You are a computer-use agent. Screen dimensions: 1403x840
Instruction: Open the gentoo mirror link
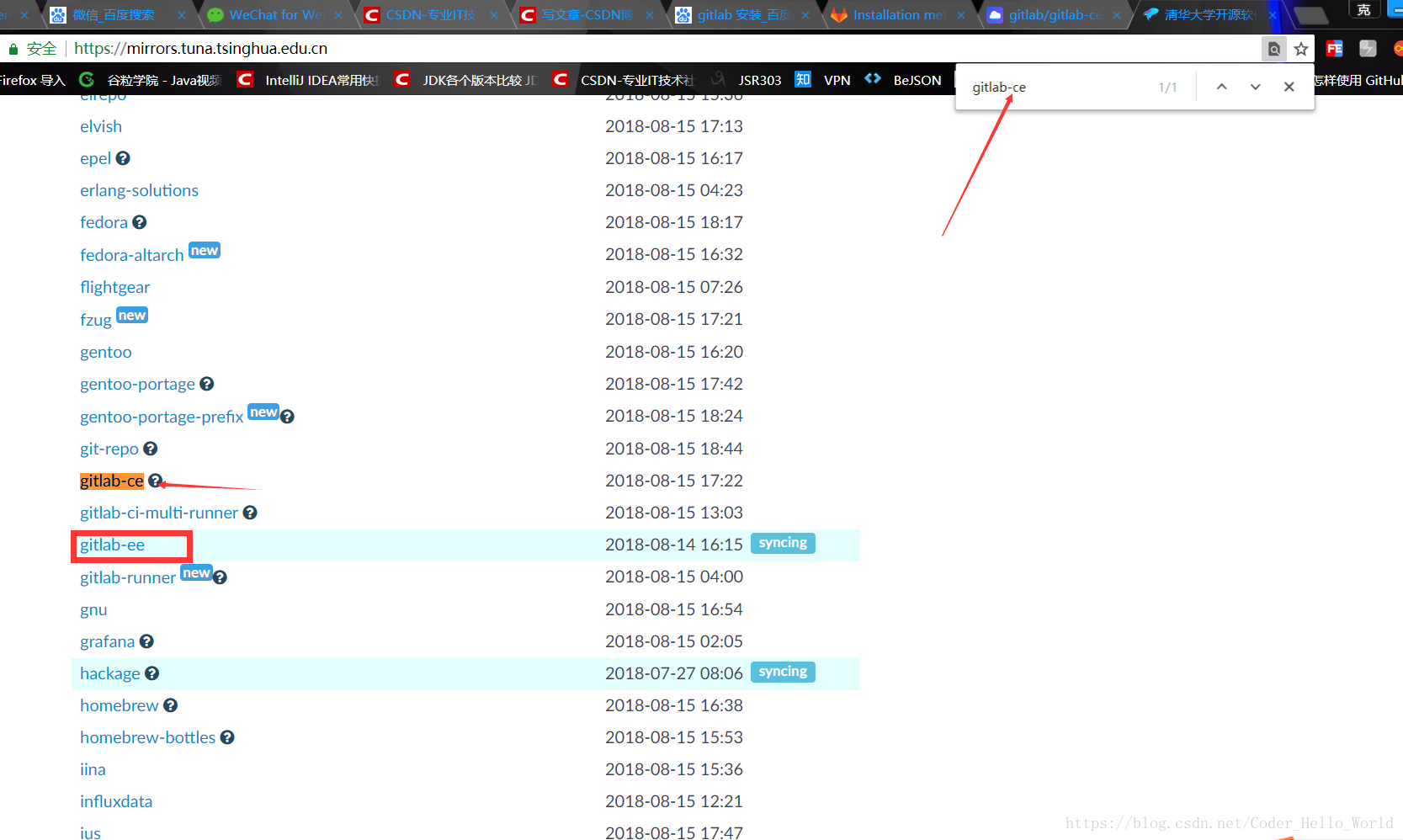[x=105, y=352]
